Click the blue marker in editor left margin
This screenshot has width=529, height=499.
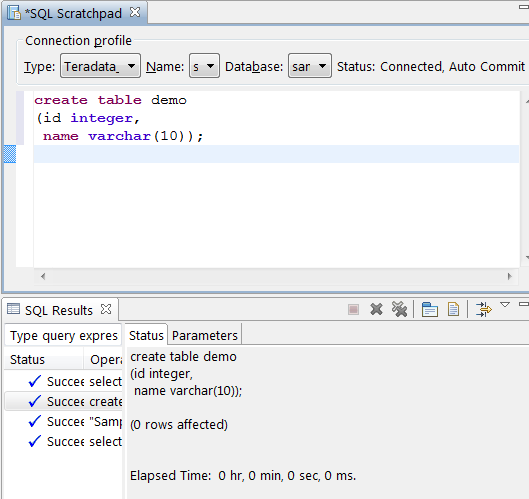point(10,154)
